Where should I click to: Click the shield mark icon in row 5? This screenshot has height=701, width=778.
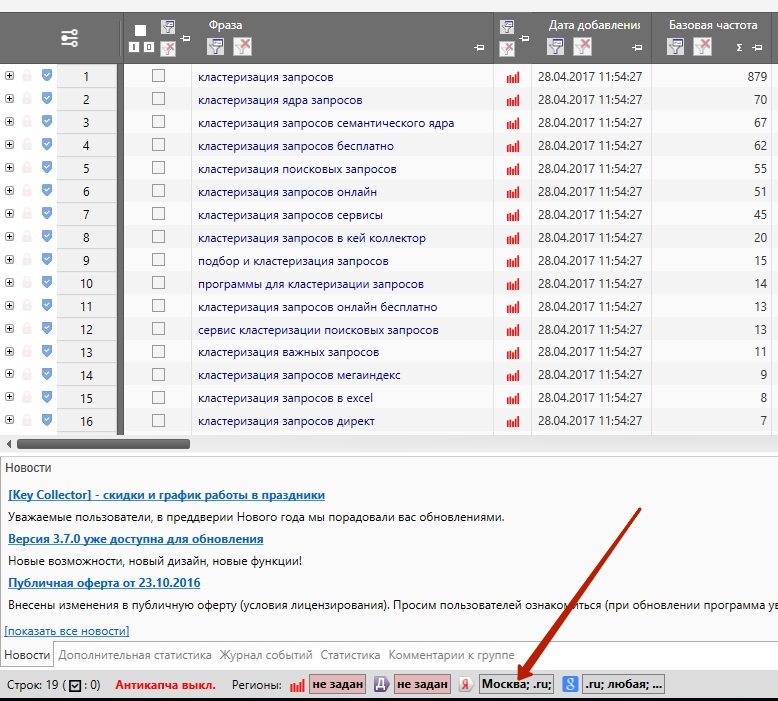pyautogui.click(x=47, y=167)
